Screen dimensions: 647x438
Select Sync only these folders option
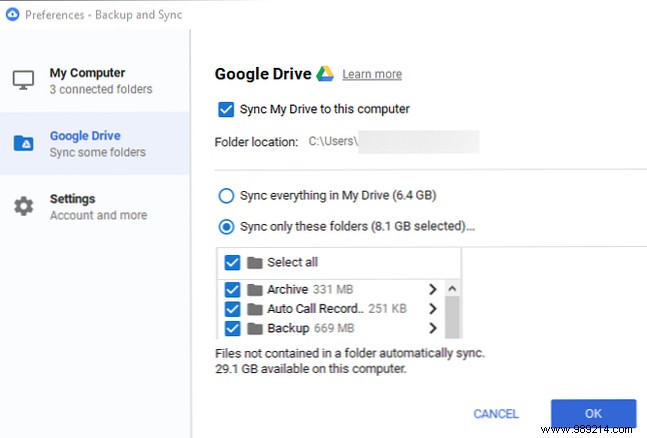[x=226, y=227]
